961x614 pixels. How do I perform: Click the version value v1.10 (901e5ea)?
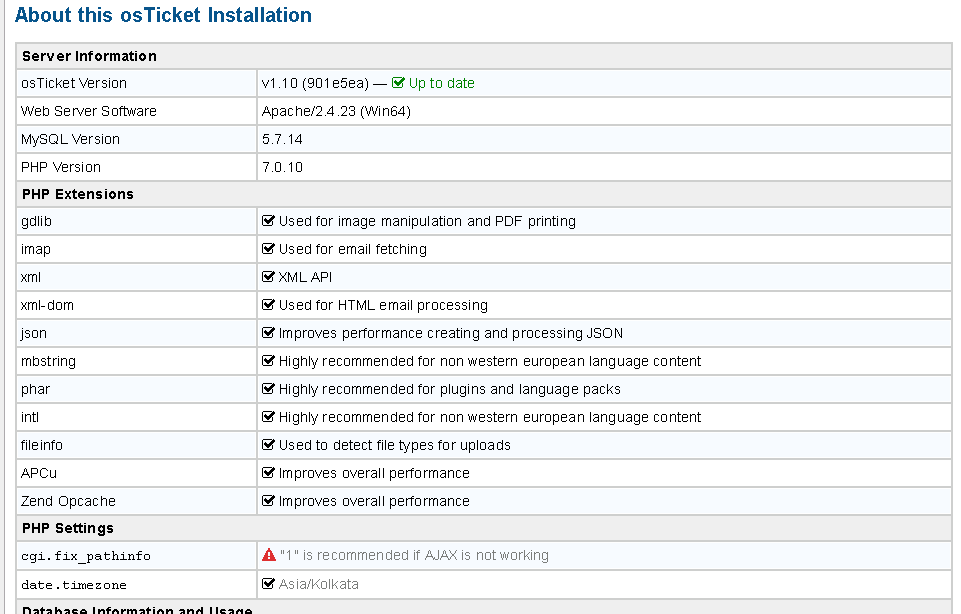point(315,83)
